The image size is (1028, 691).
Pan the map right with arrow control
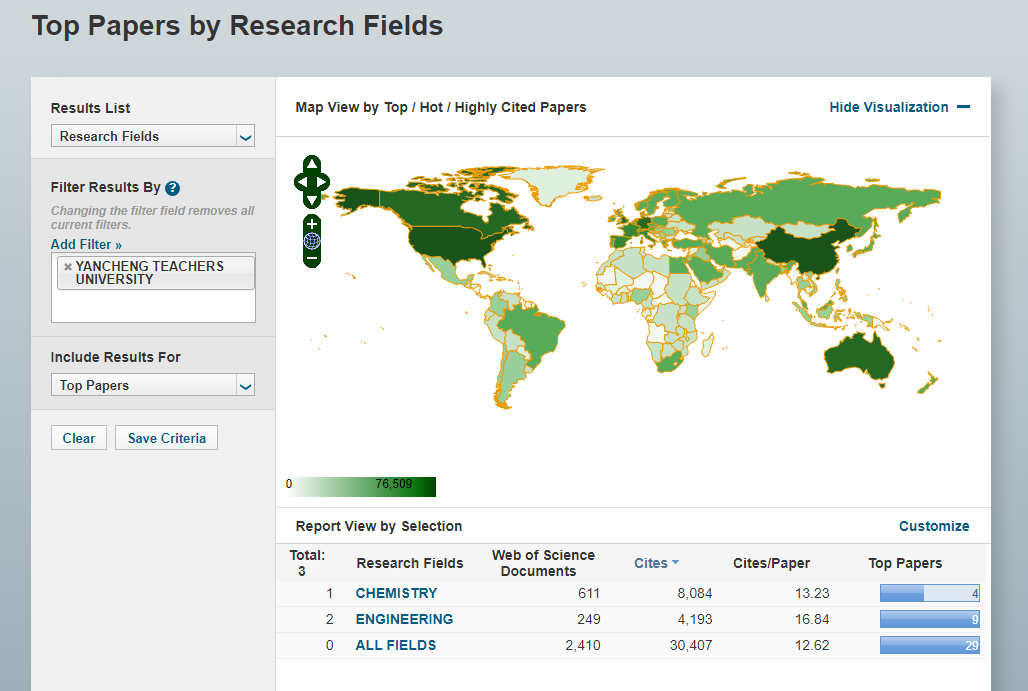click(323, 182)
